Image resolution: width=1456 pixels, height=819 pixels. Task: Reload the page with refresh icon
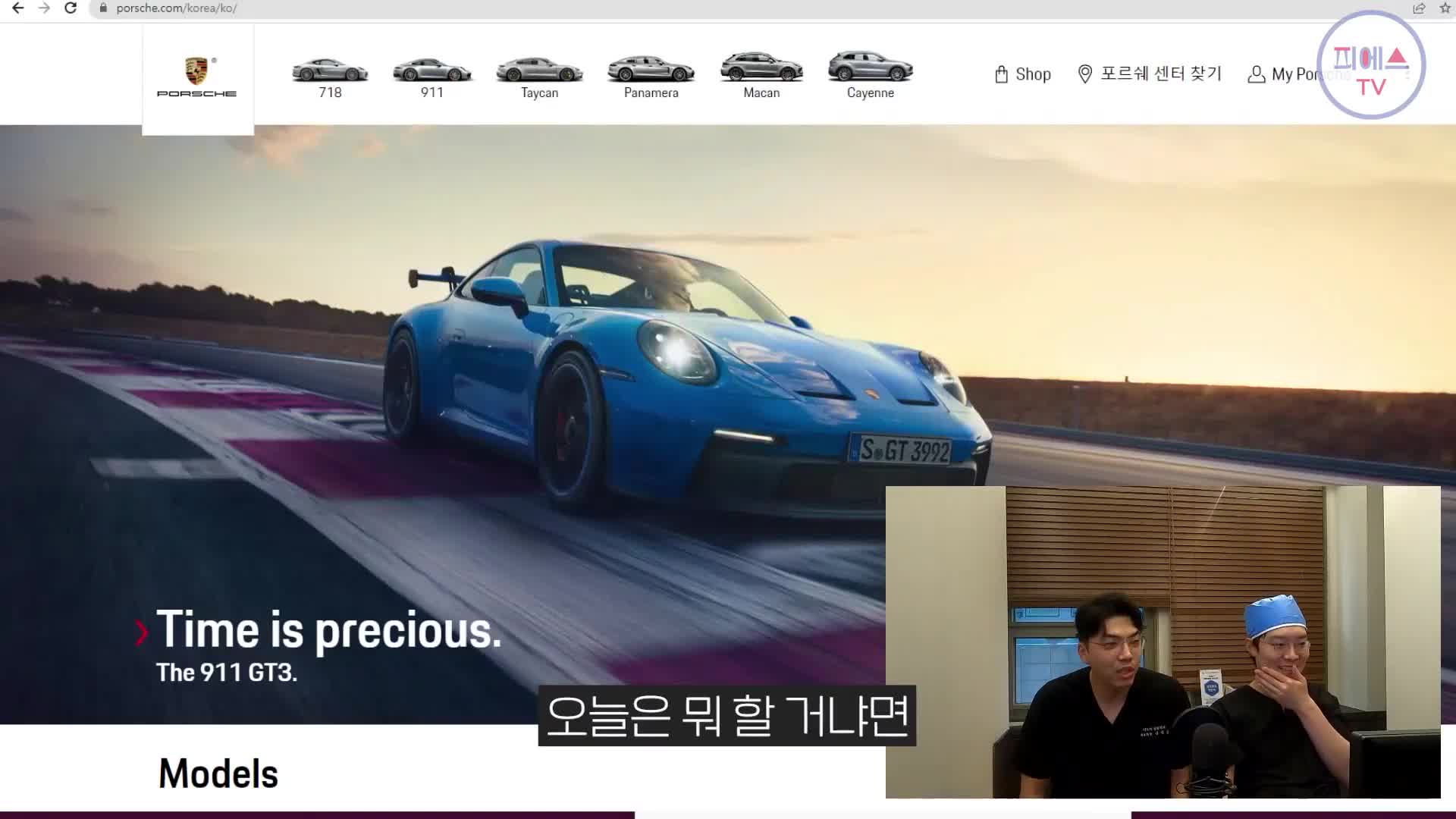point(71,8)
